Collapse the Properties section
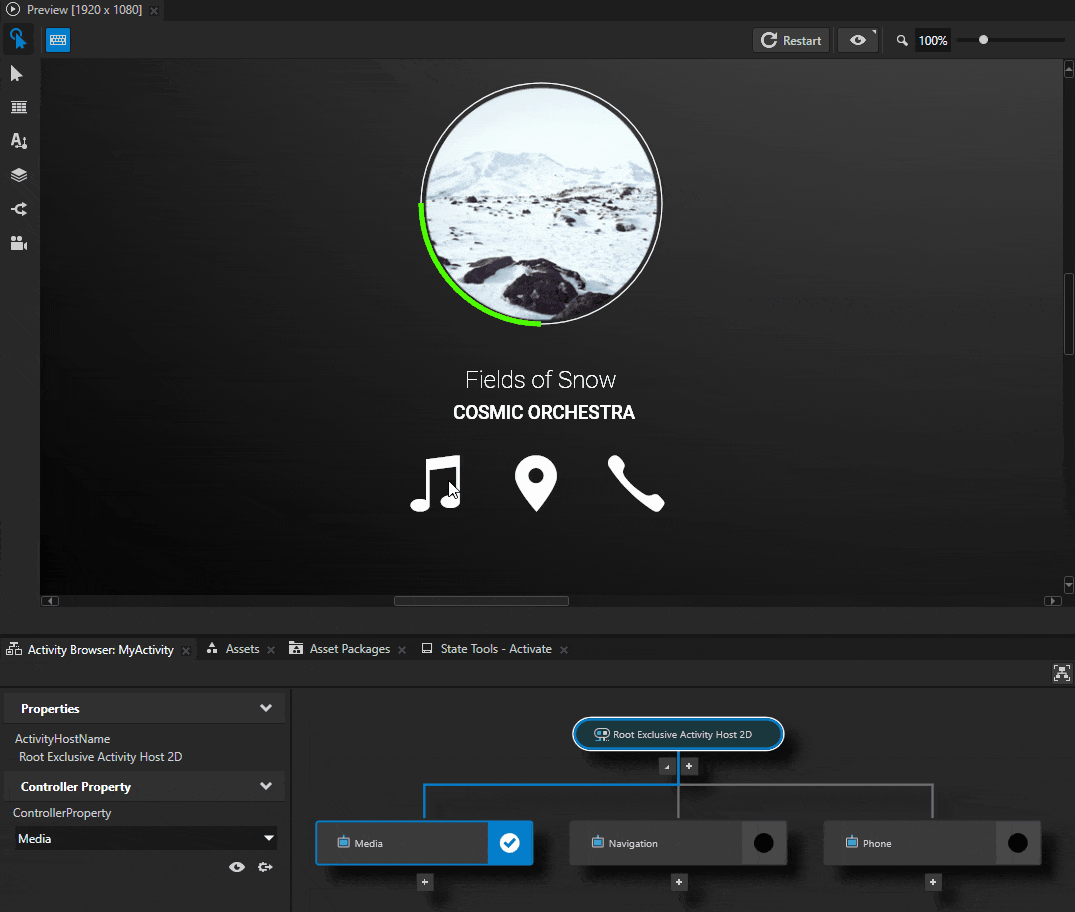The height and width of the screenshot is (912, 1075). 266,708
